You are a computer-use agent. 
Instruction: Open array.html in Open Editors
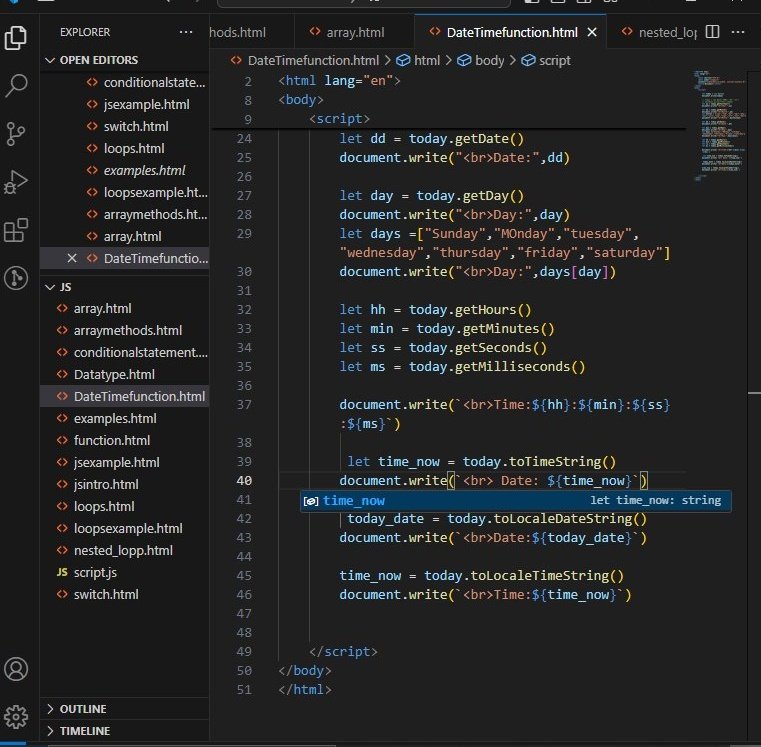(124, 236)
